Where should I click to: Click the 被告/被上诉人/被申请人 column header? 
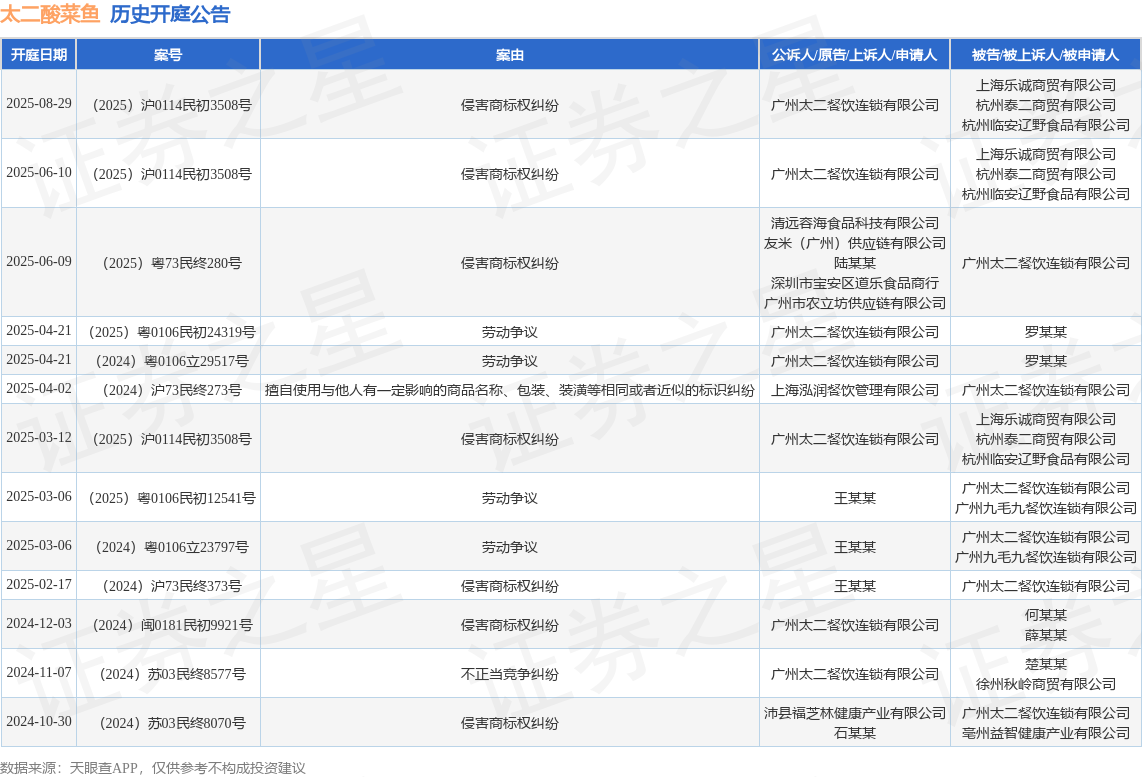click(1046, 55)
